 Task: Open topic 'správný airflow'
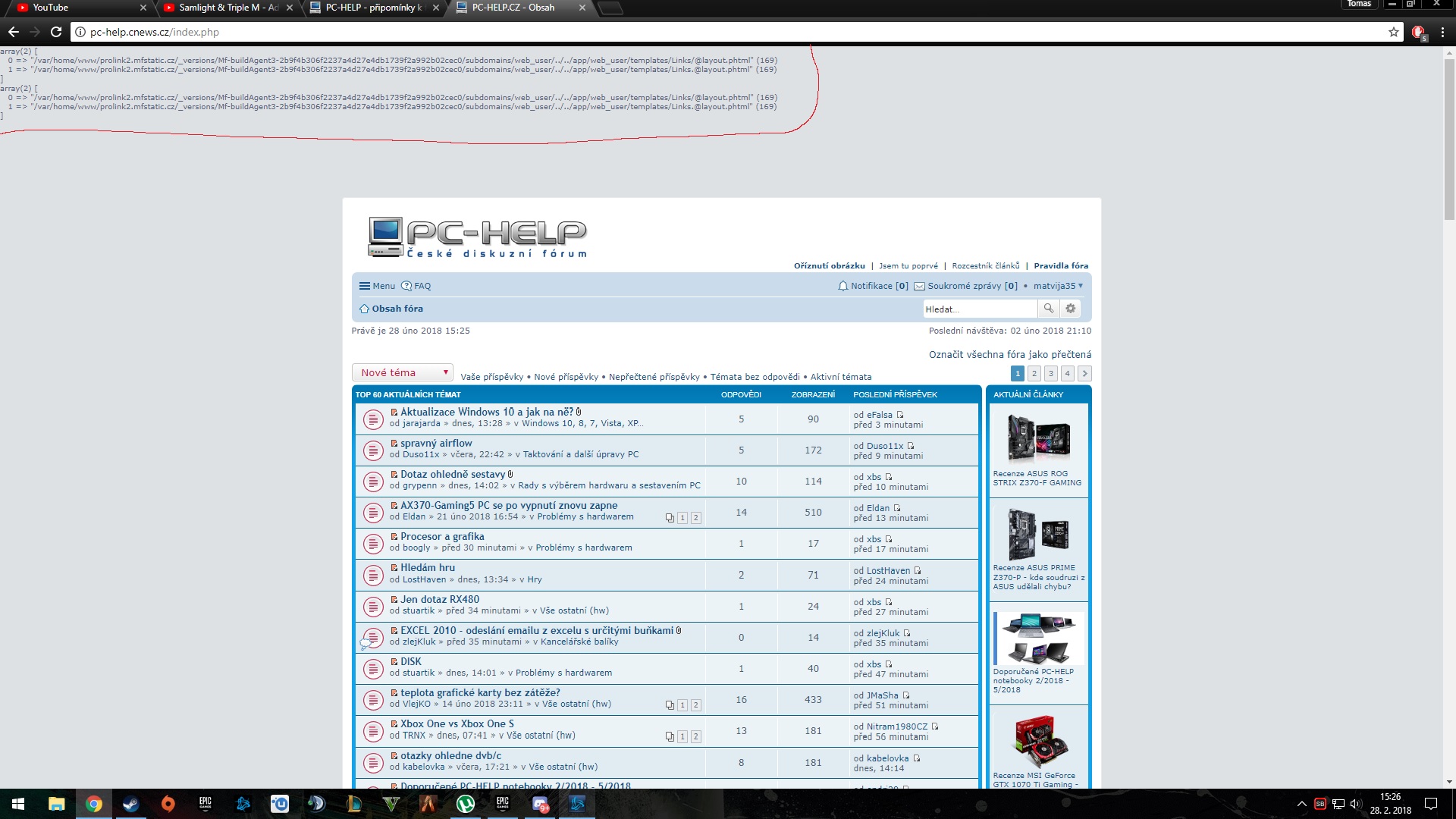coord(436,443)
